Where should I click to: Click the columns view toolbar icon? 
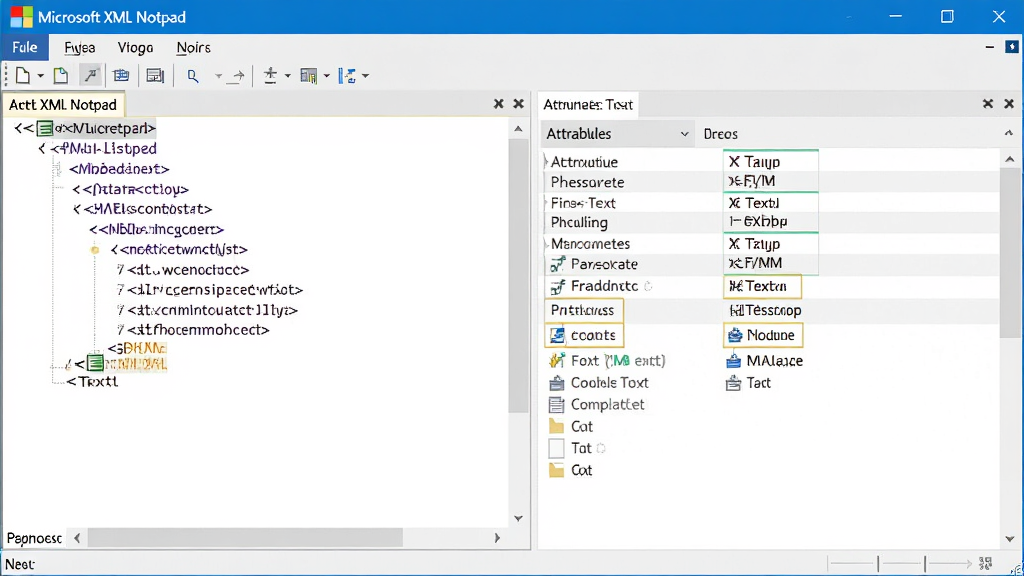308,76
